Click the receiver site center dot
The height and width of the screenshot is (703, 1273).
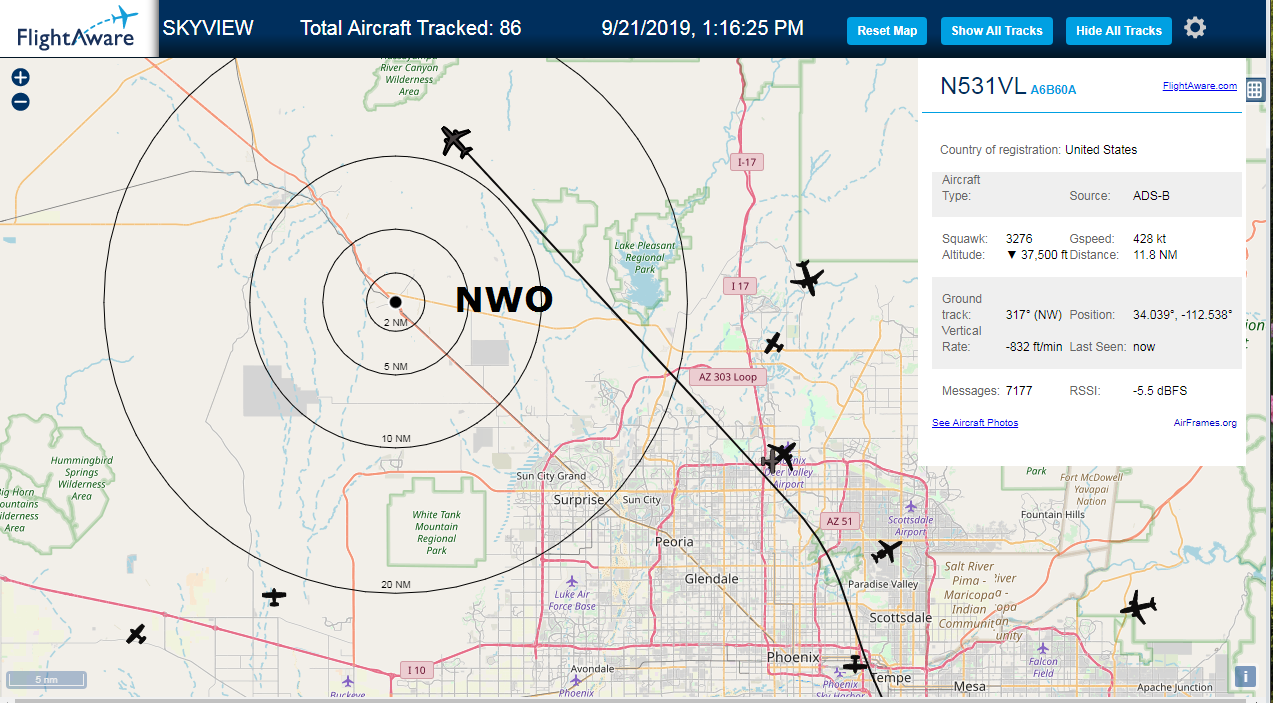(x=395, y=301)
